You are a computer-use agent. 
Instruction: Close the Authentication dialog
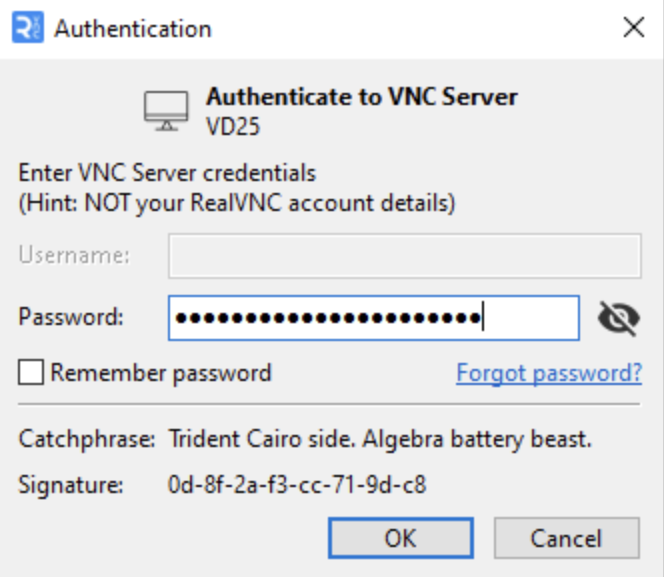[x=634, y=28]
